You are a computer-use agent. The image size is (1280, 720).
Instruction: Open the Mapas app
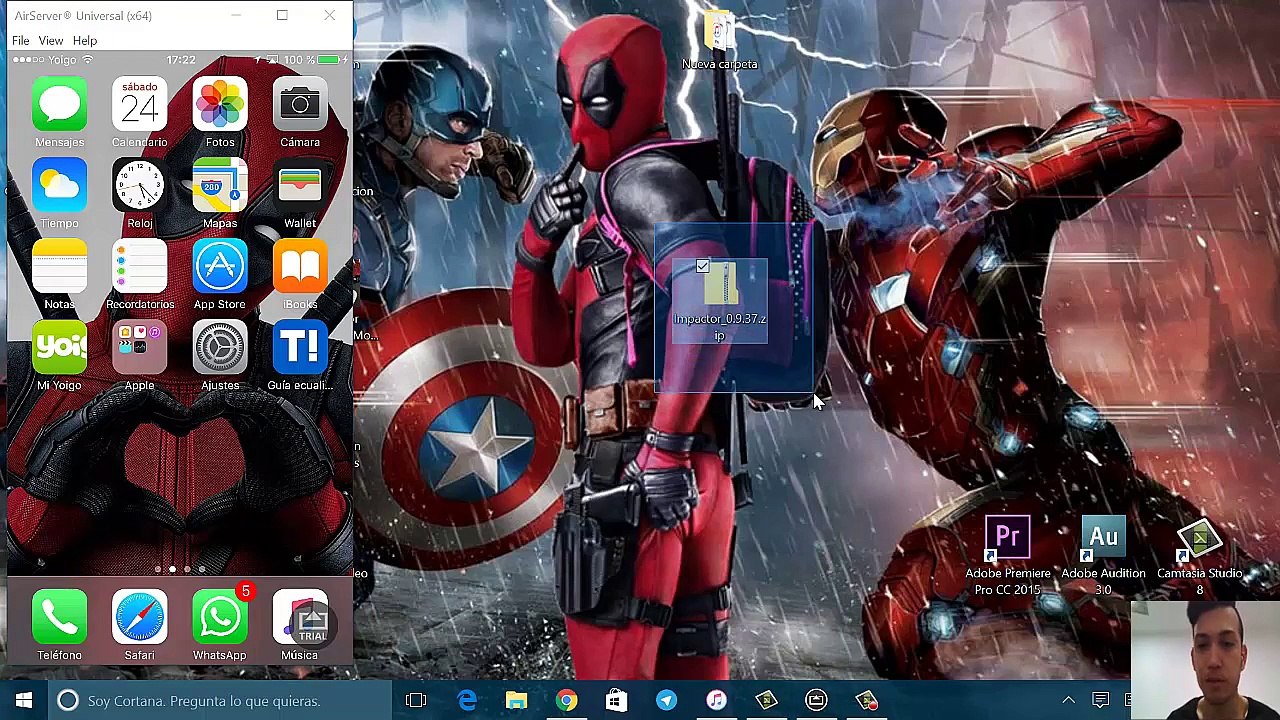[220, 185]
